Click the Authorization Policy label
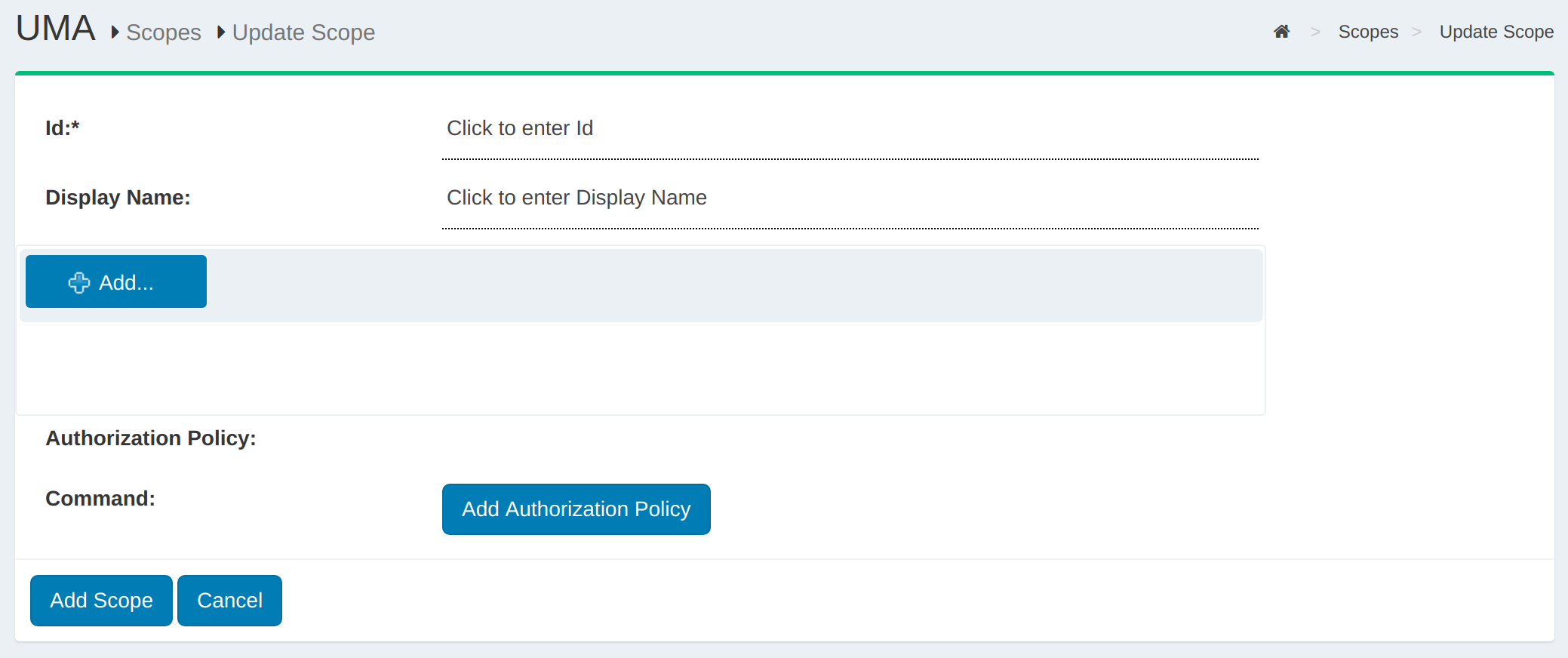1568x658 pixels. (151, 438)
